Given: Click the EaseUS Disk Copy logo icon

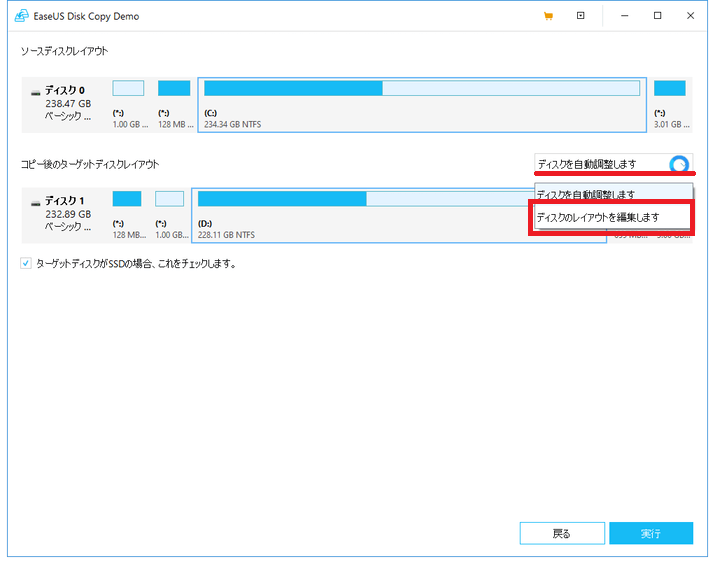Looking at the screenshot, I should pyautogui.click(x=21, y=16).
